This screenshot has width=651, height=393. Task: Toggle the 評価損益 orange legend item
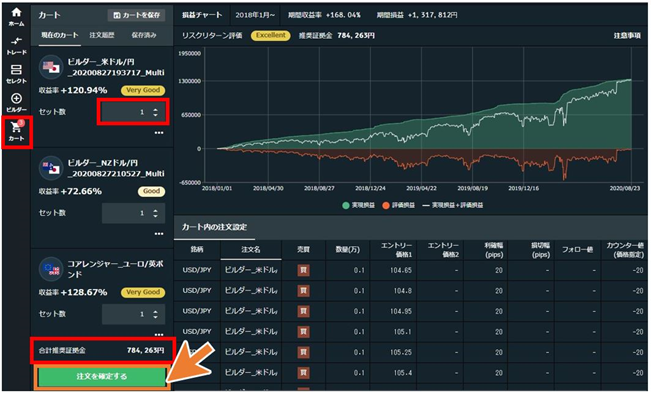398,205
